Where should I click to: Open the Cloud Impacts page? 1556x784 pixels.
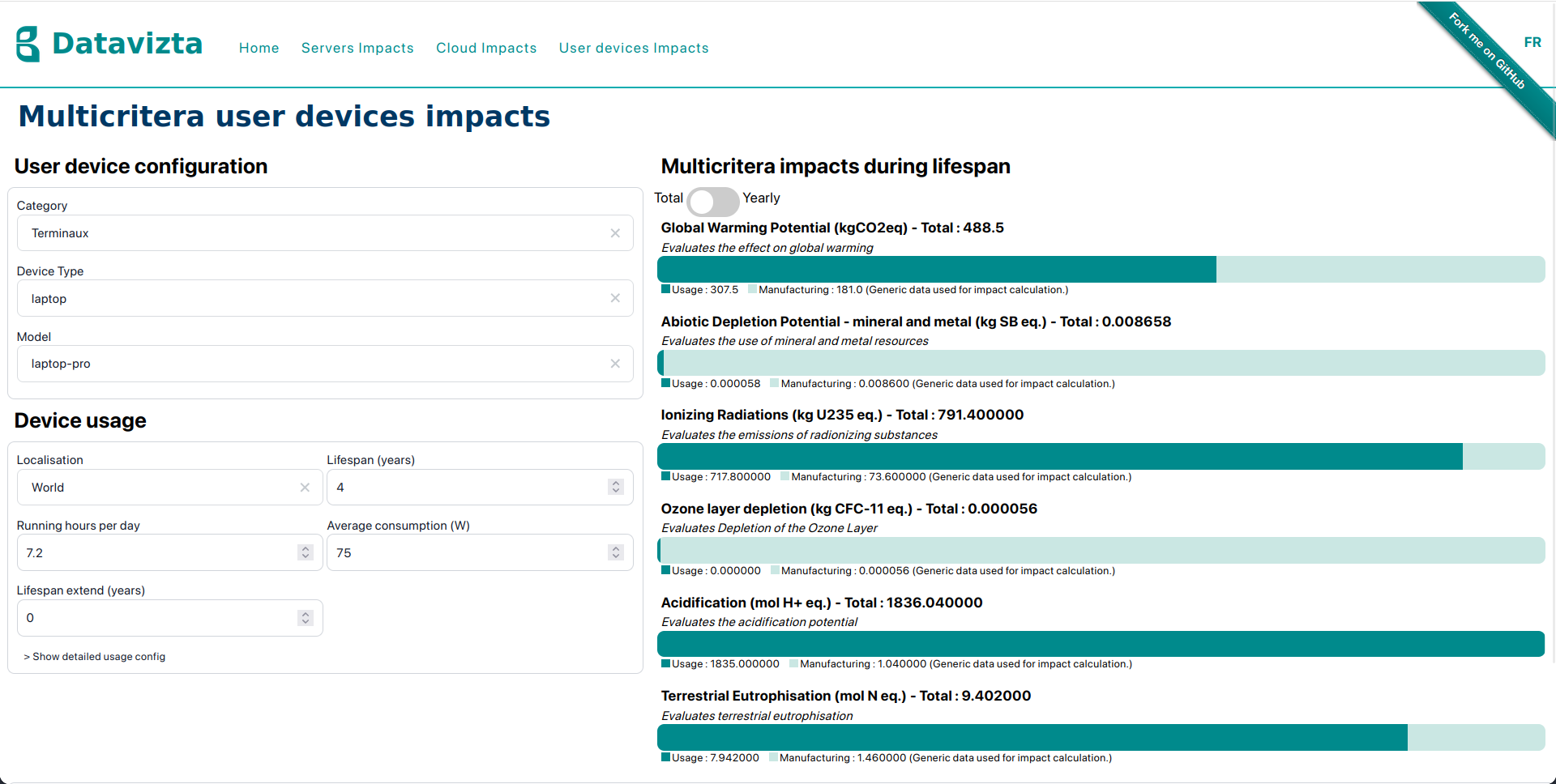486,48
